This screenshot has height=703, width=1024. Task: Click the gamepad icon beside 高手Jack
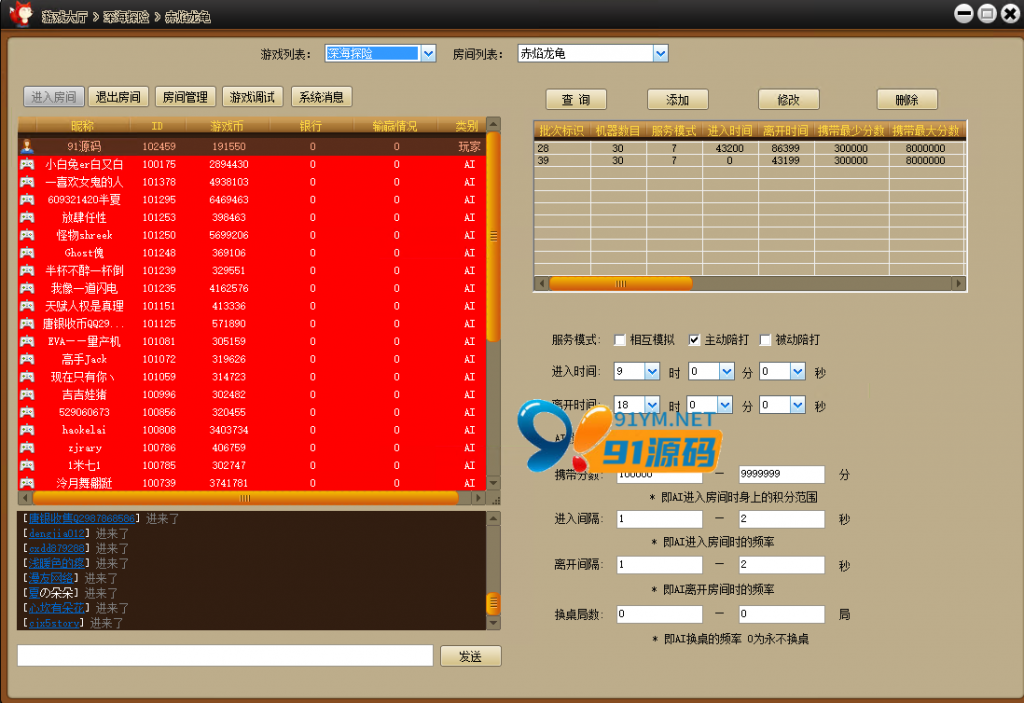point(27,358)
